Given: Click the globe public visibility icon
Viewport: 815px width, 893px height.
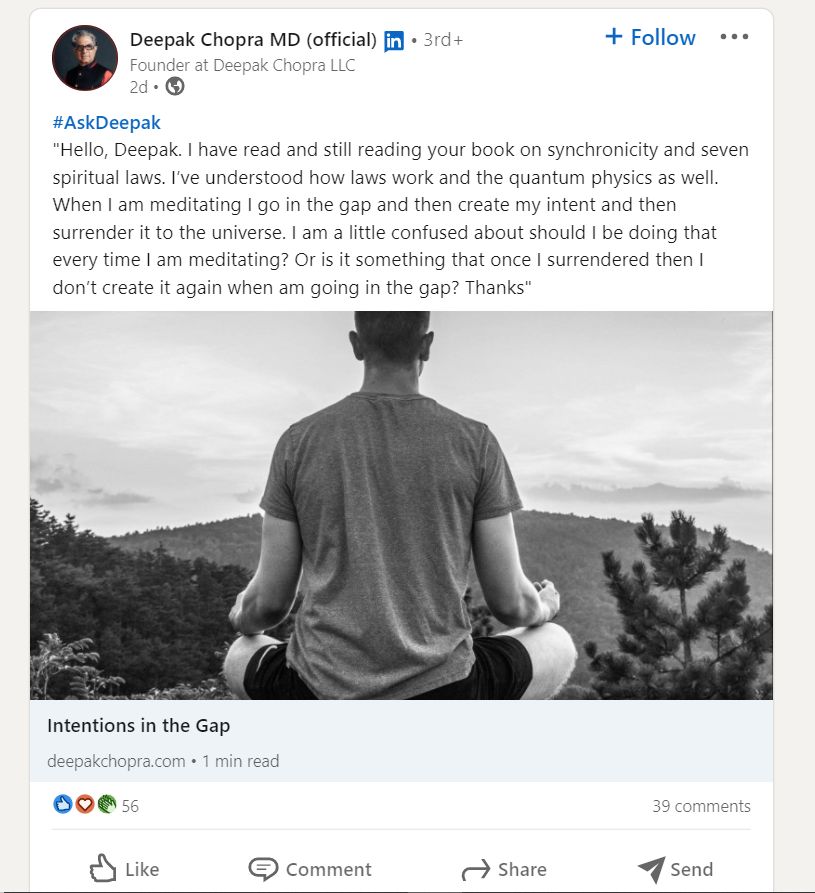Looking at the screenshot, I should [x=175, y=87].
